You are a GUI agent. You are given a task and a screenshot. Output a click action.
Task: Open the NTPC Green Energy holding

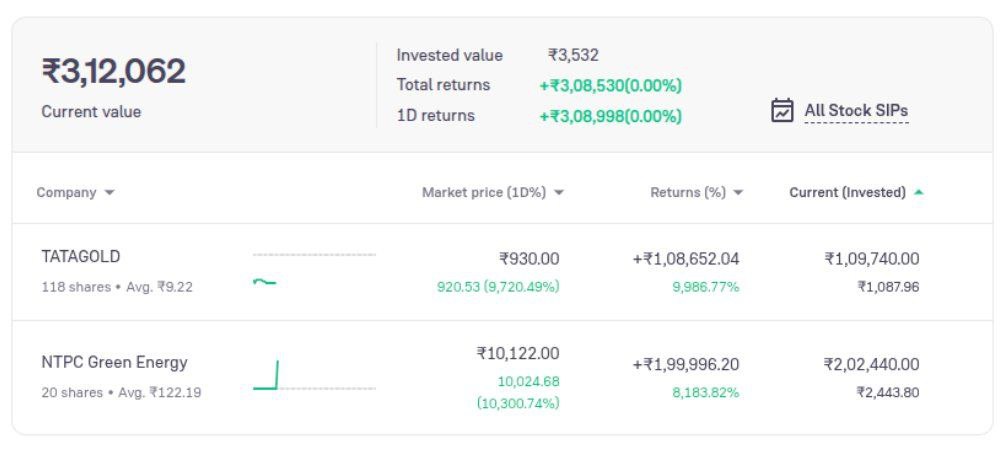pos(114,362)
